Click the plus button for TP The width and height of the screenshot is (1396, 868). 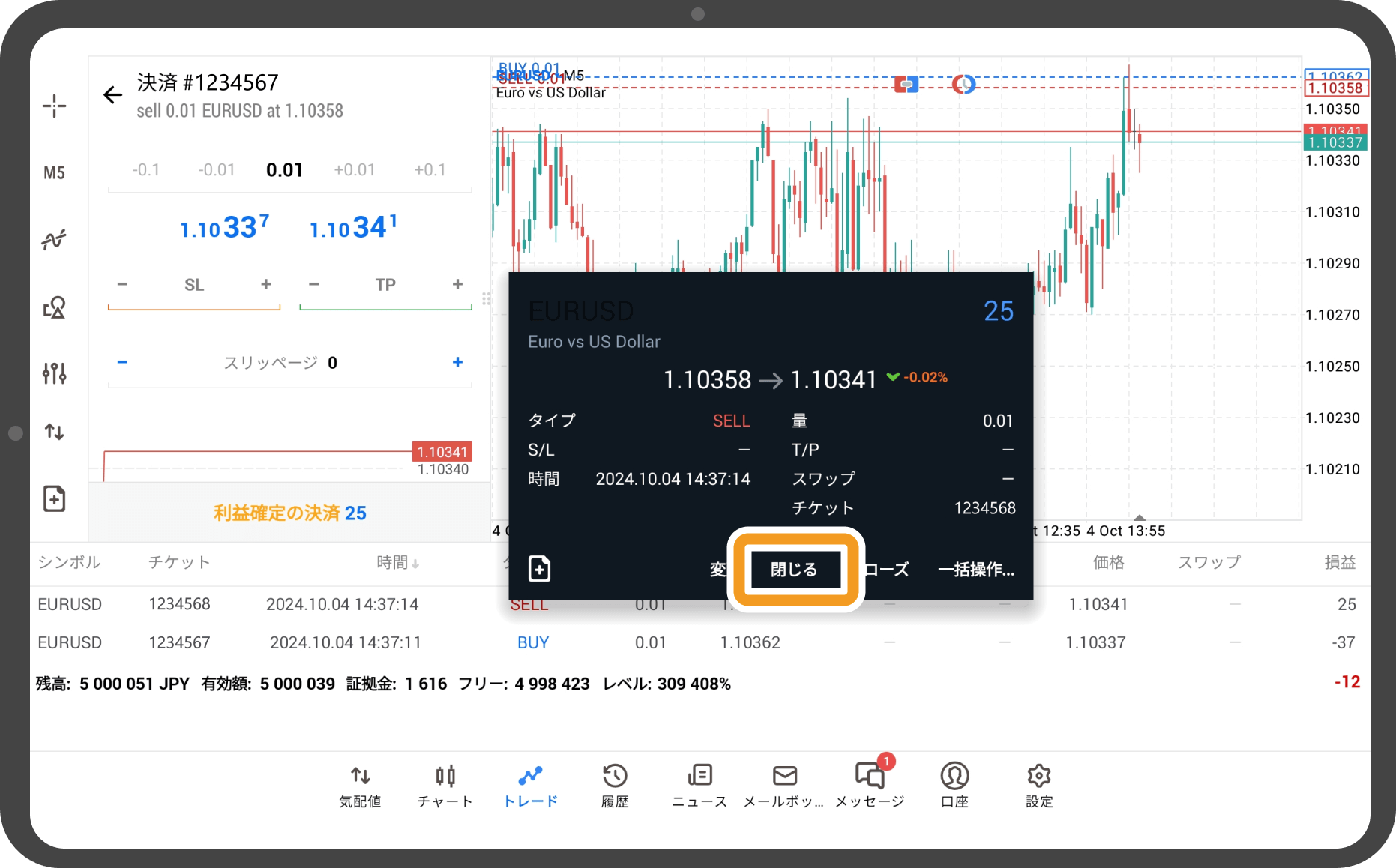tap(458, 284)
